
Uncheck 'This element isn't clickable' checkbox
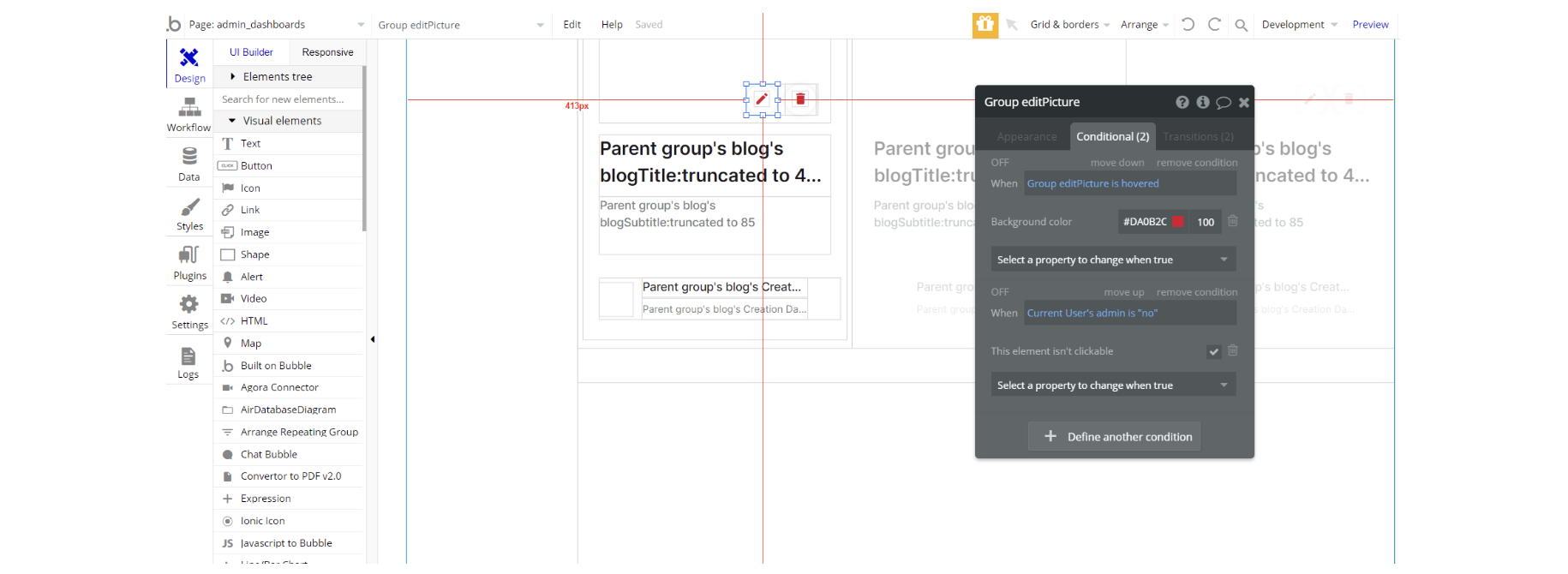[x=1213, y=351]
